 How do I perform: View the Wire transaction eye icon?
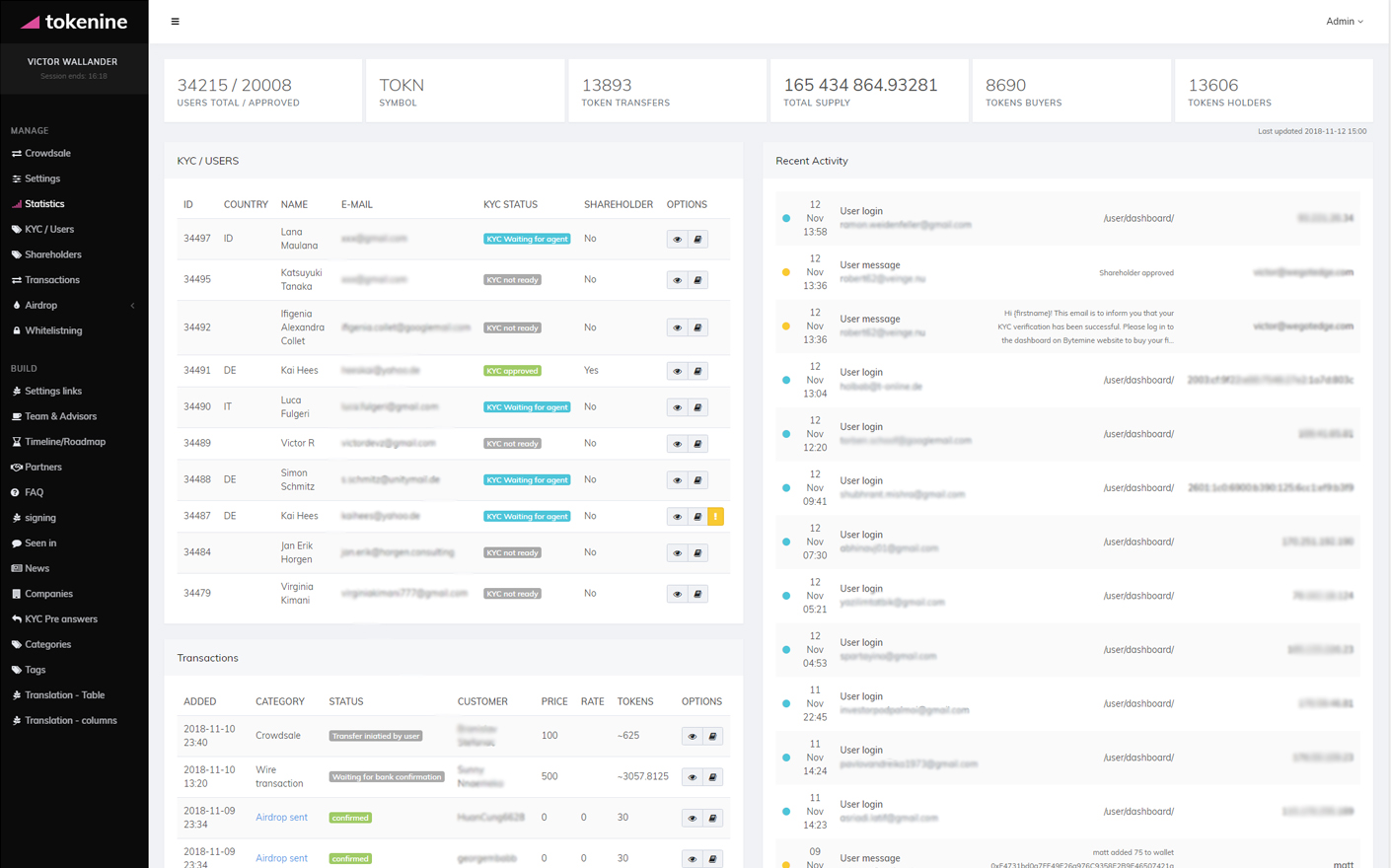pos(692,777)
